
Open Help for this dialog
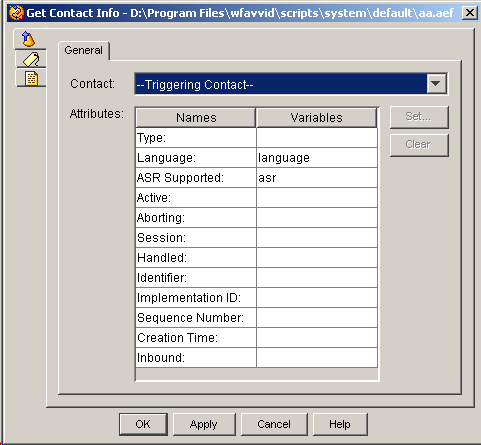(x=340, y=424)
